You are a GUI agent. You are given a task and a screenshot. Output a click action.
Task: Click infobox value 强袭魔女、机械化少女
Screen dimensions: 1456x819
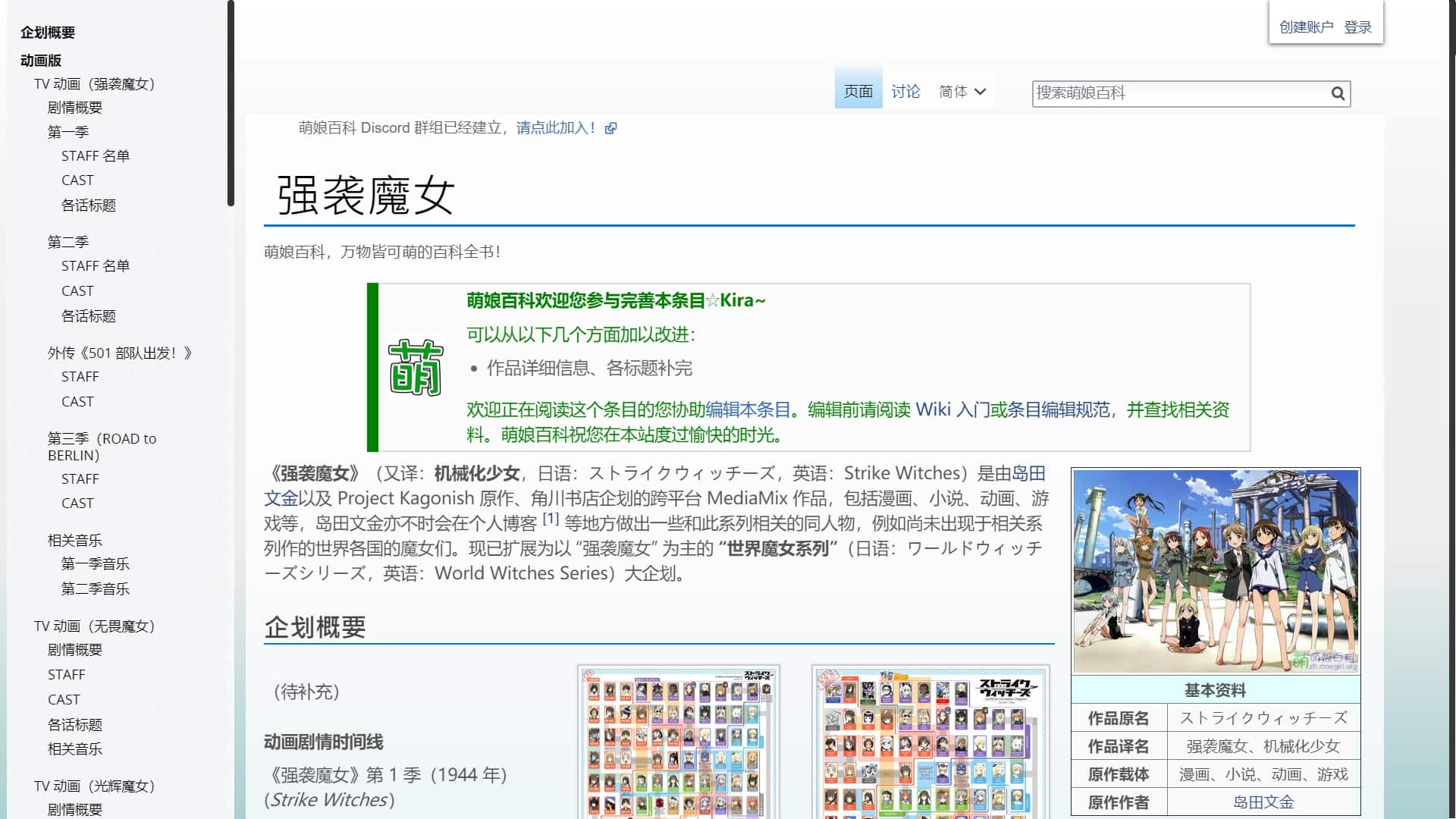(1263, 746)
